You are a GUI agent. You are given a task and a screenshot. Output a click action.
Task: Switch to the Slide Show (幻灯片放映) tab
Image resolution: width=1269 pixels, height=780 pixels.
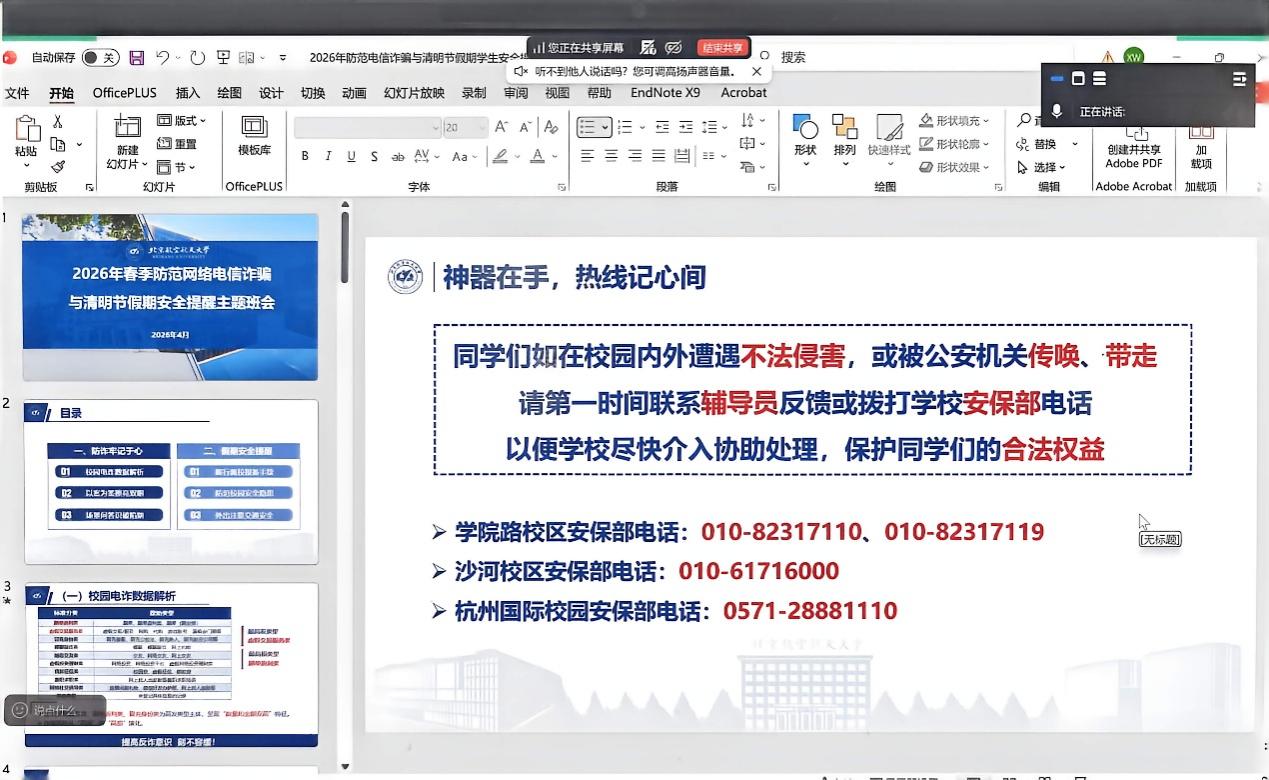click(414, 93)
